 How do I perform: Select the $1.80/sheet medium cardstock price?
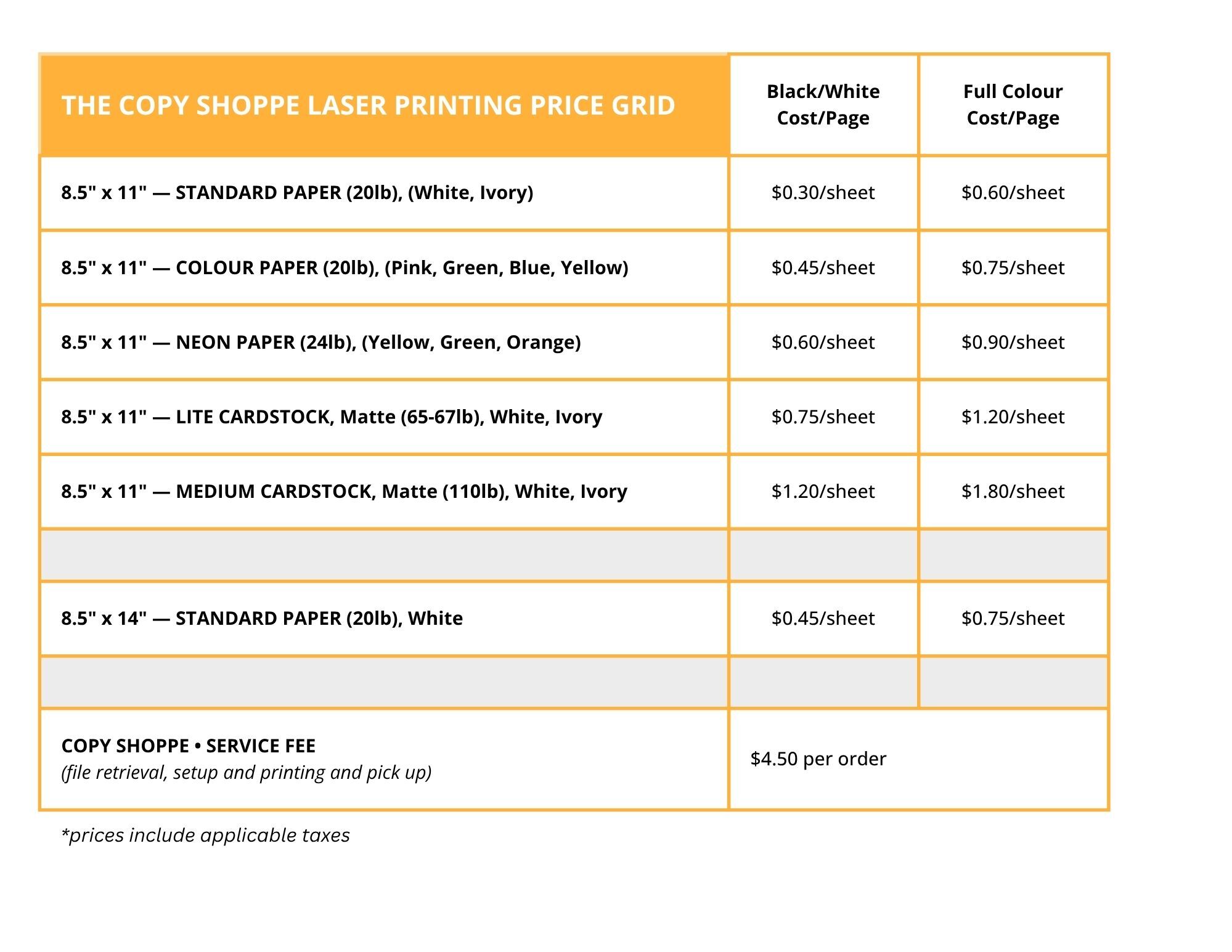click(1013, 492)
